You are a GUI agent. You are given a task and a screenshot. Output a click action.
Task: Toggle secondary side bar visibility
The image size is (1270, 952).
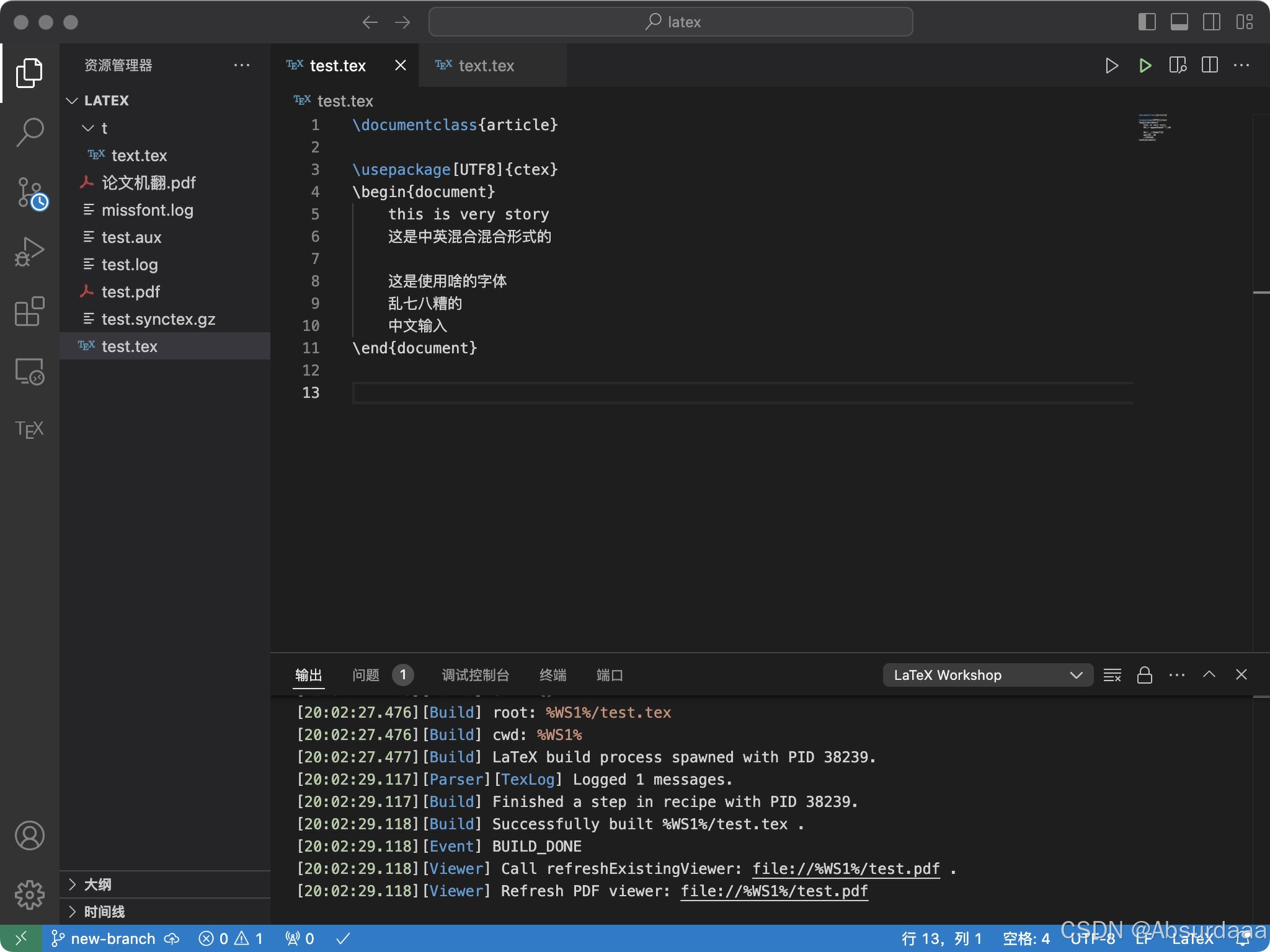(1212, 22)
